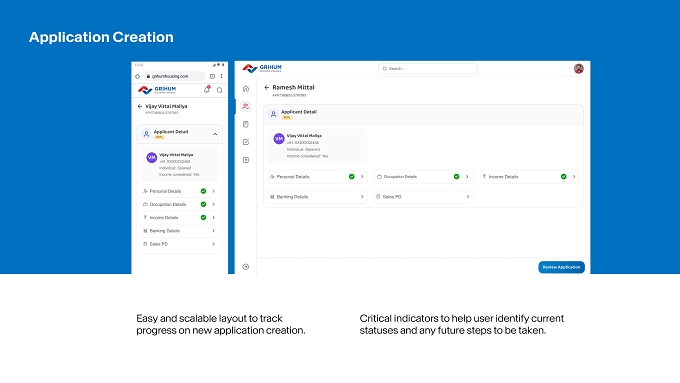
Task: Click the logout icon at sidebar bottom
Action: pos(246,267)
